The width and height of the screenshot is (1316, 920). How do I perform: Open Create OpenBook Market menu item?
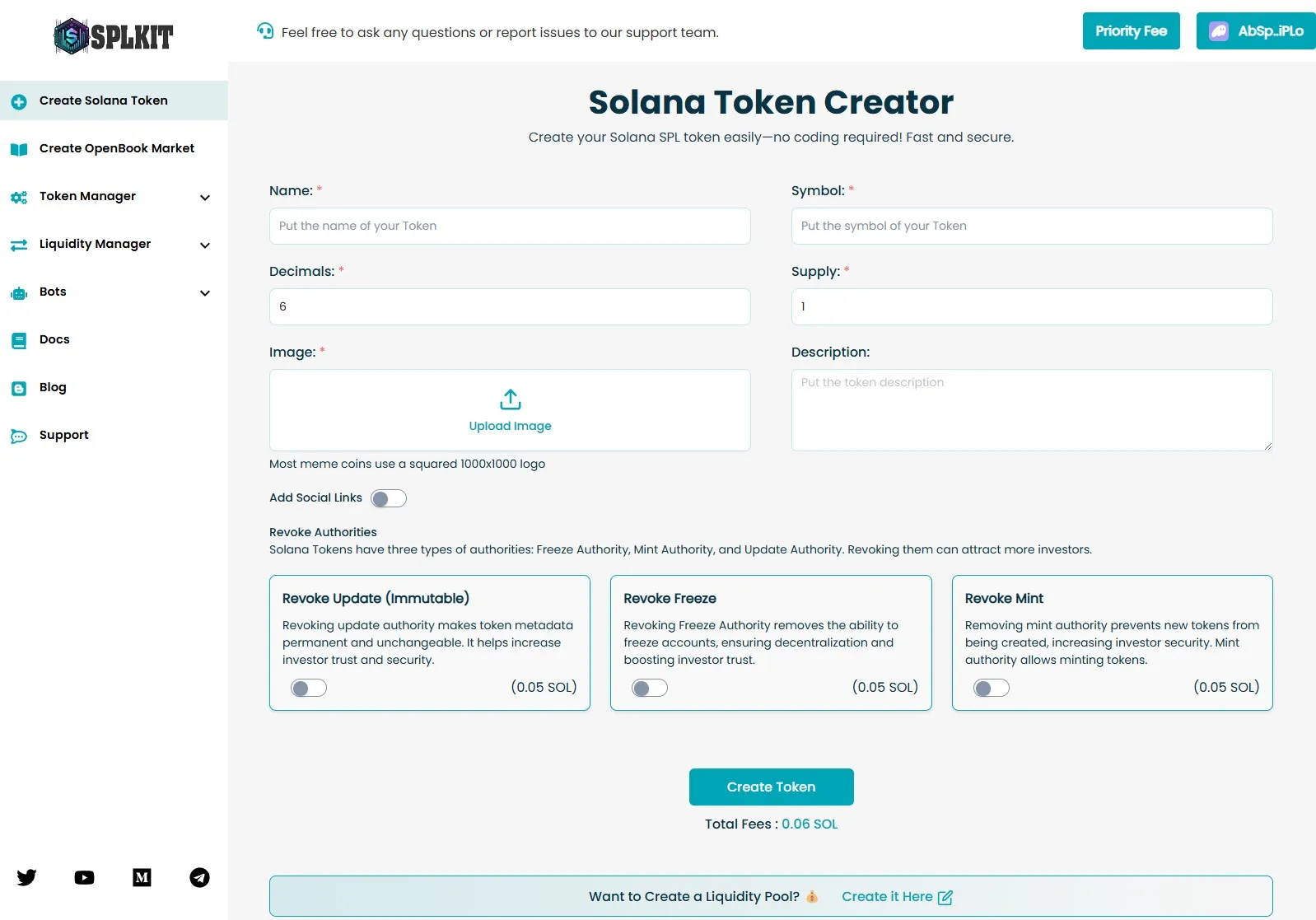pos(114,148)
